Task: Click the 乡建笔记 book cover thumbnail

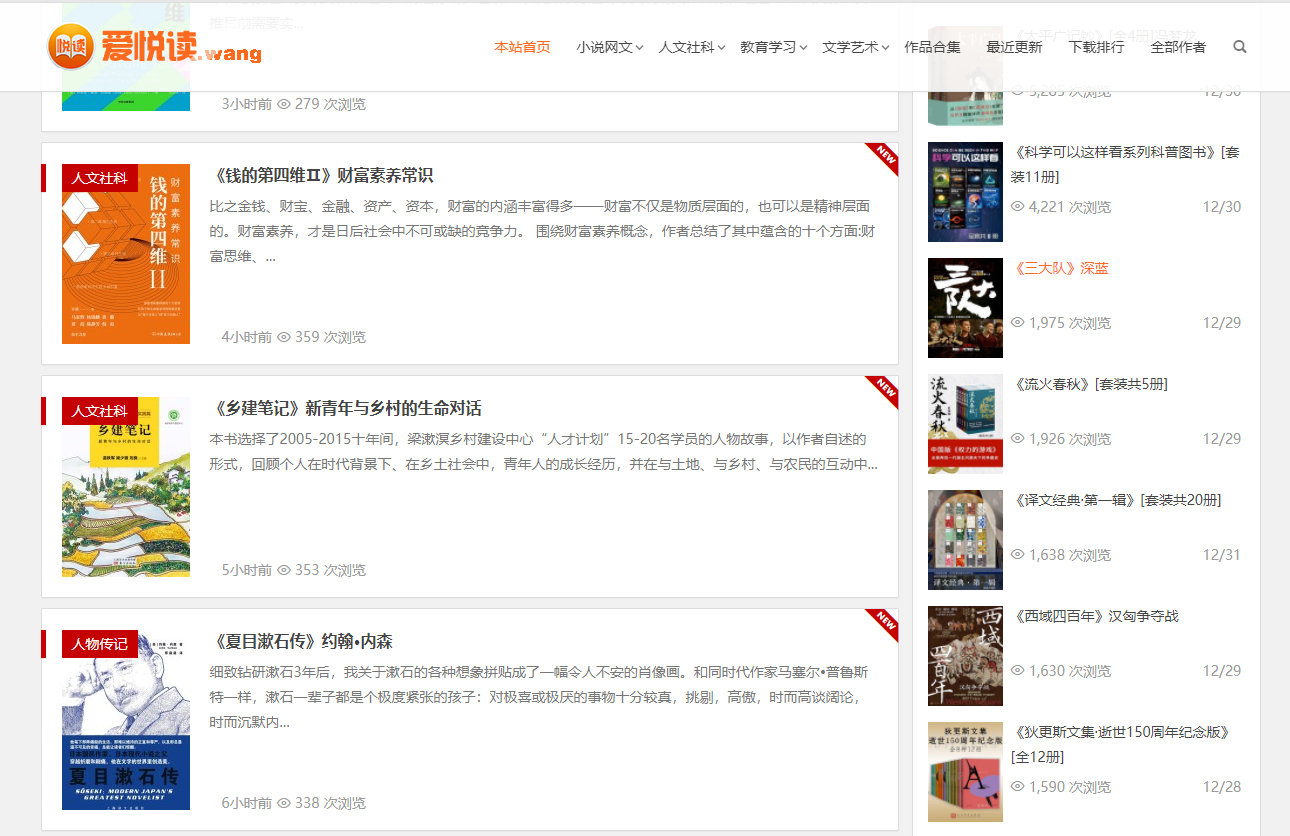Action: click(x=126, y=487)
